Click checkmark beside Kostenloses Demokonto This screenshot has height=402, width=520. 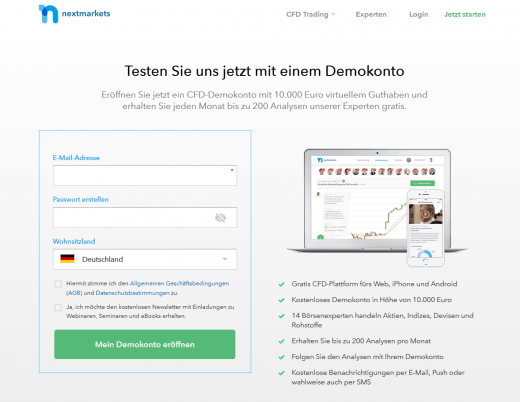(x=282, y=300)
